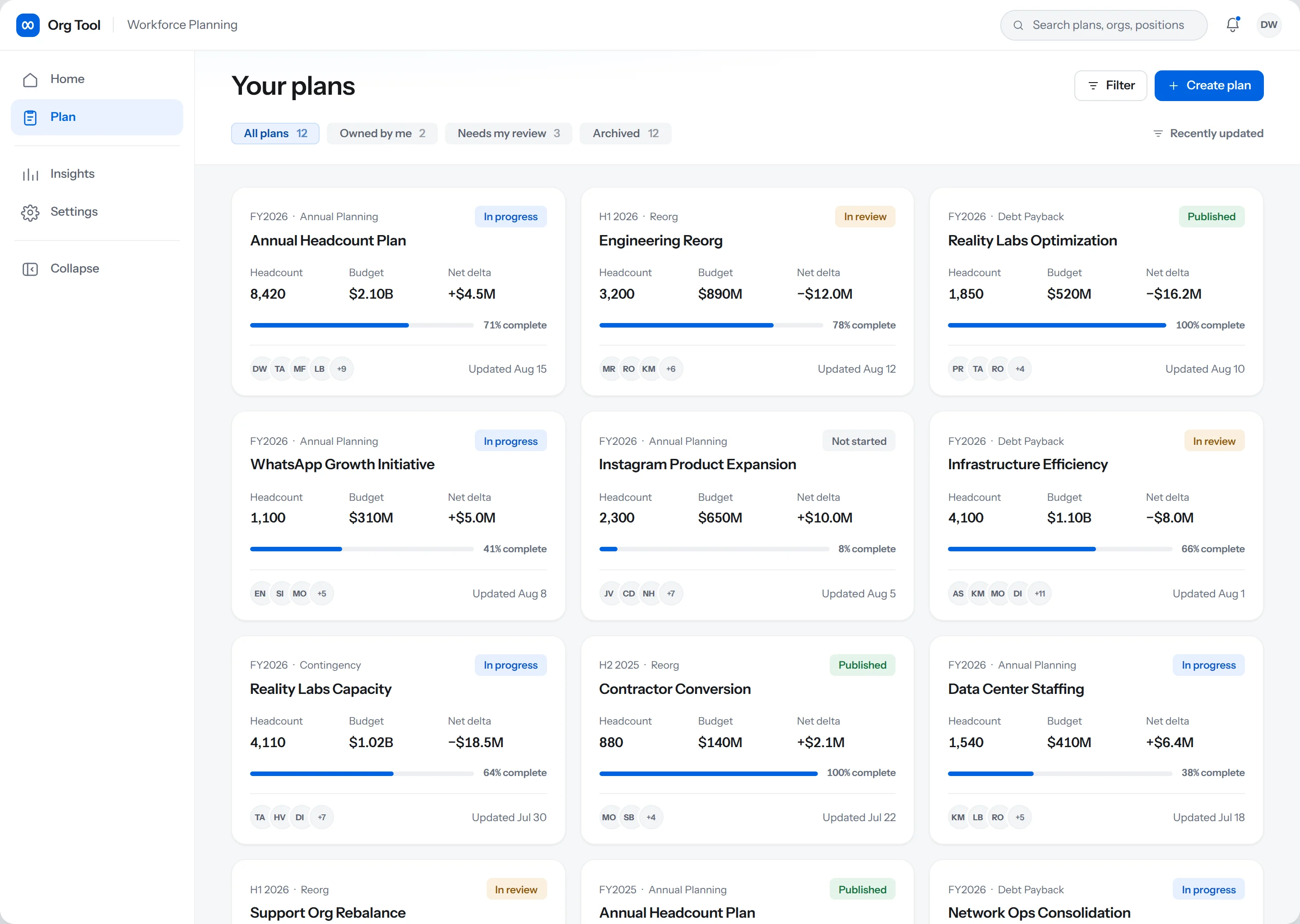Click Not started badge on Instagram Product Expansion
1300x924 pixels.
pos(859,441)
